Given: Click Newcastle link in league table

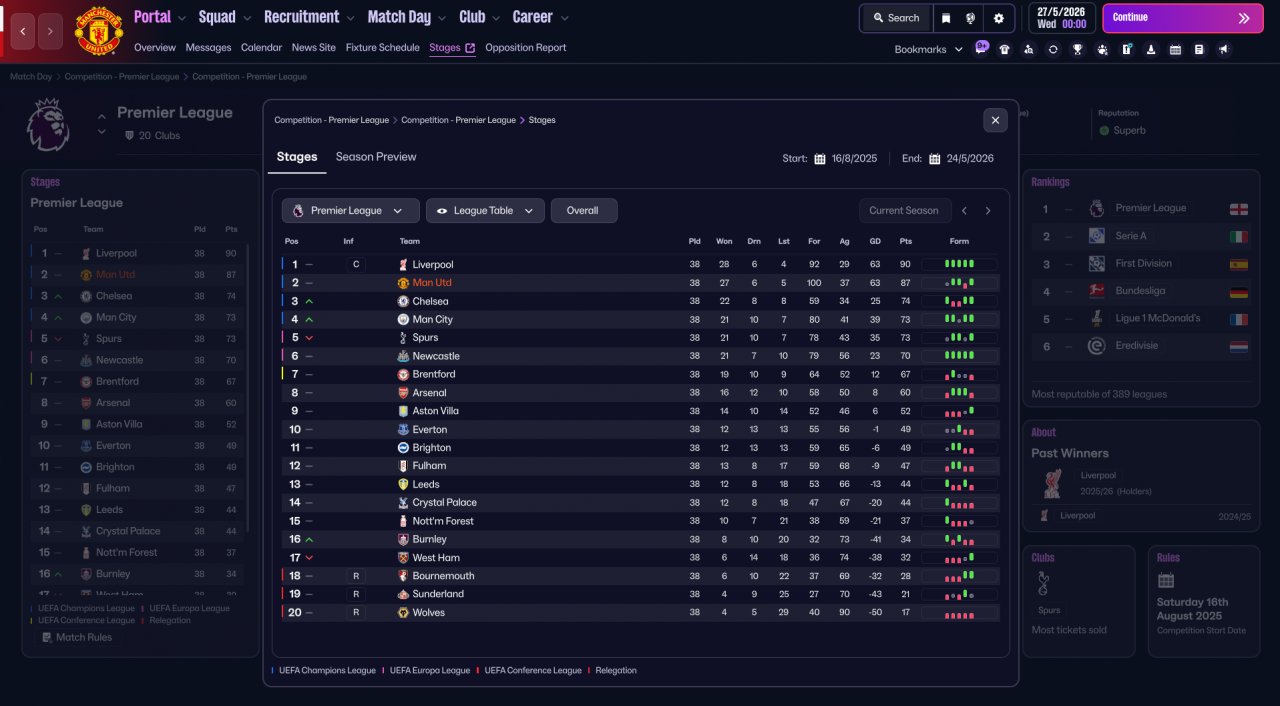Looking at the screenshot, I should pyautogui.click(x=436, y=356).
